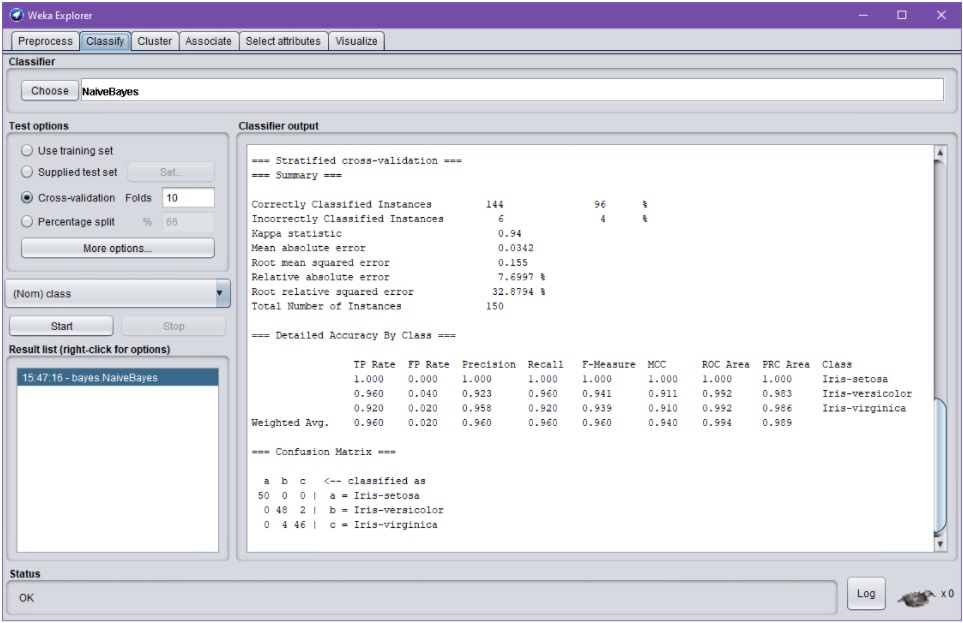This screenshot has width=963, height=623.
Task: Go to the Associate tab
Action: (209, 41)
